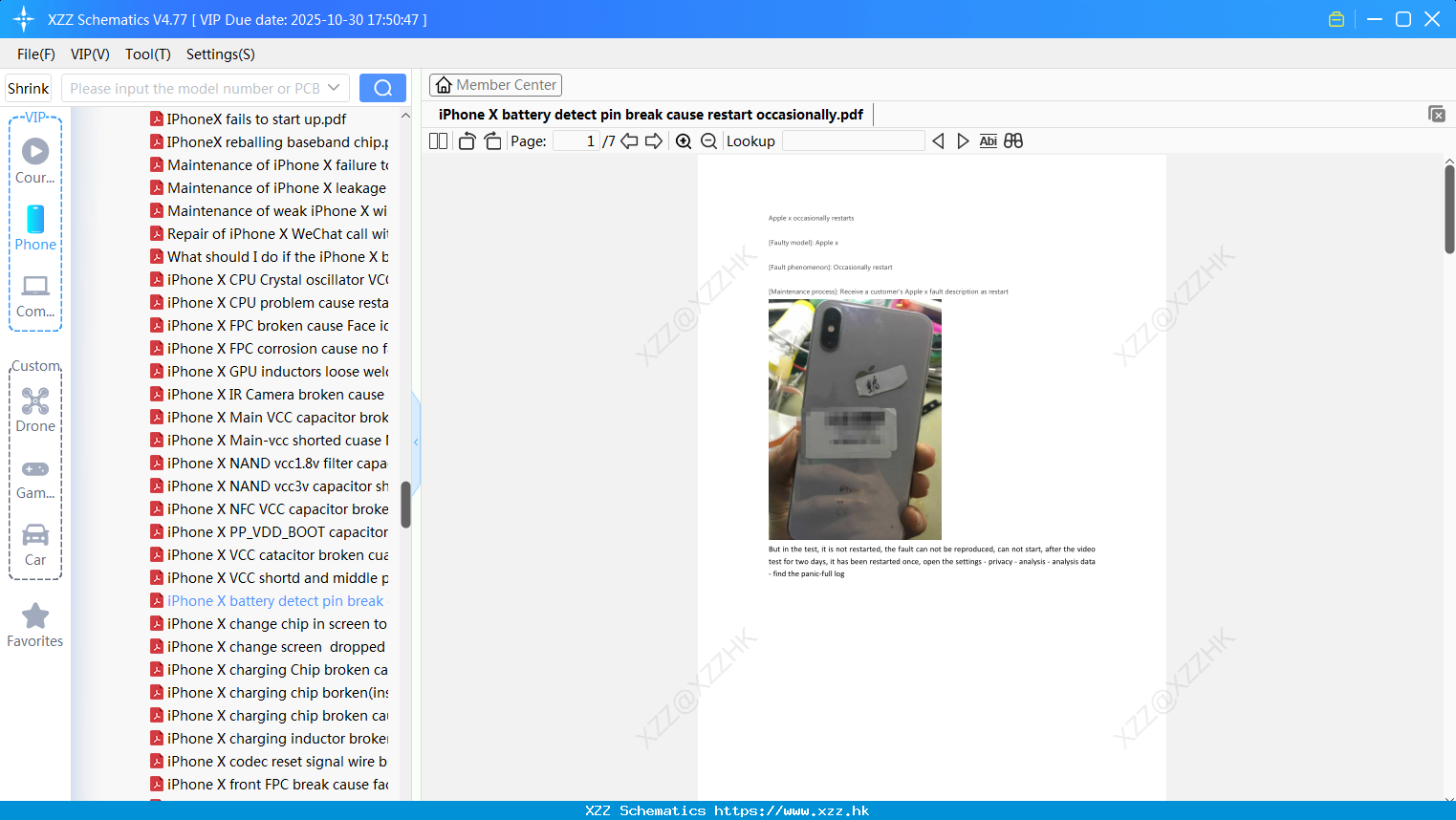The width and height of the screenshot is (1456, 820).
Task: Select the Phone category
Action: click(x=35, y=228)
